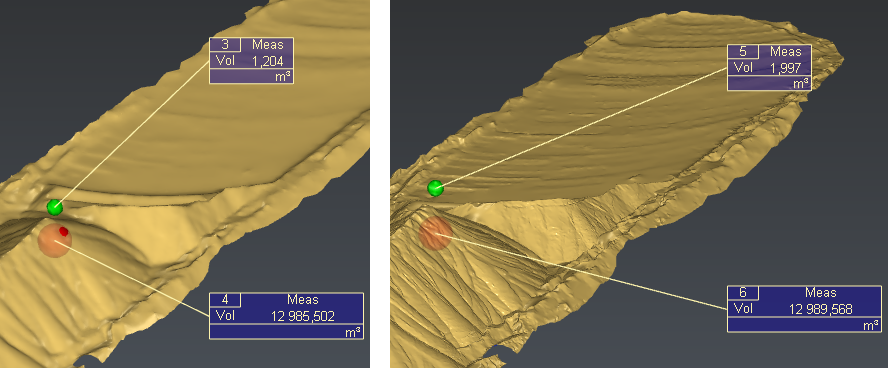Click the Vol cell in label 5

coord(743,67)
